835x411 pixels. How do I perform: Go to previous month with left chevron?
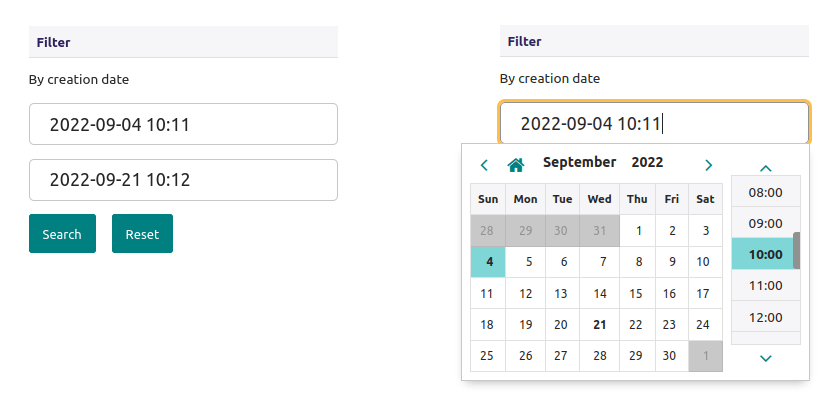tap(485, 164)
